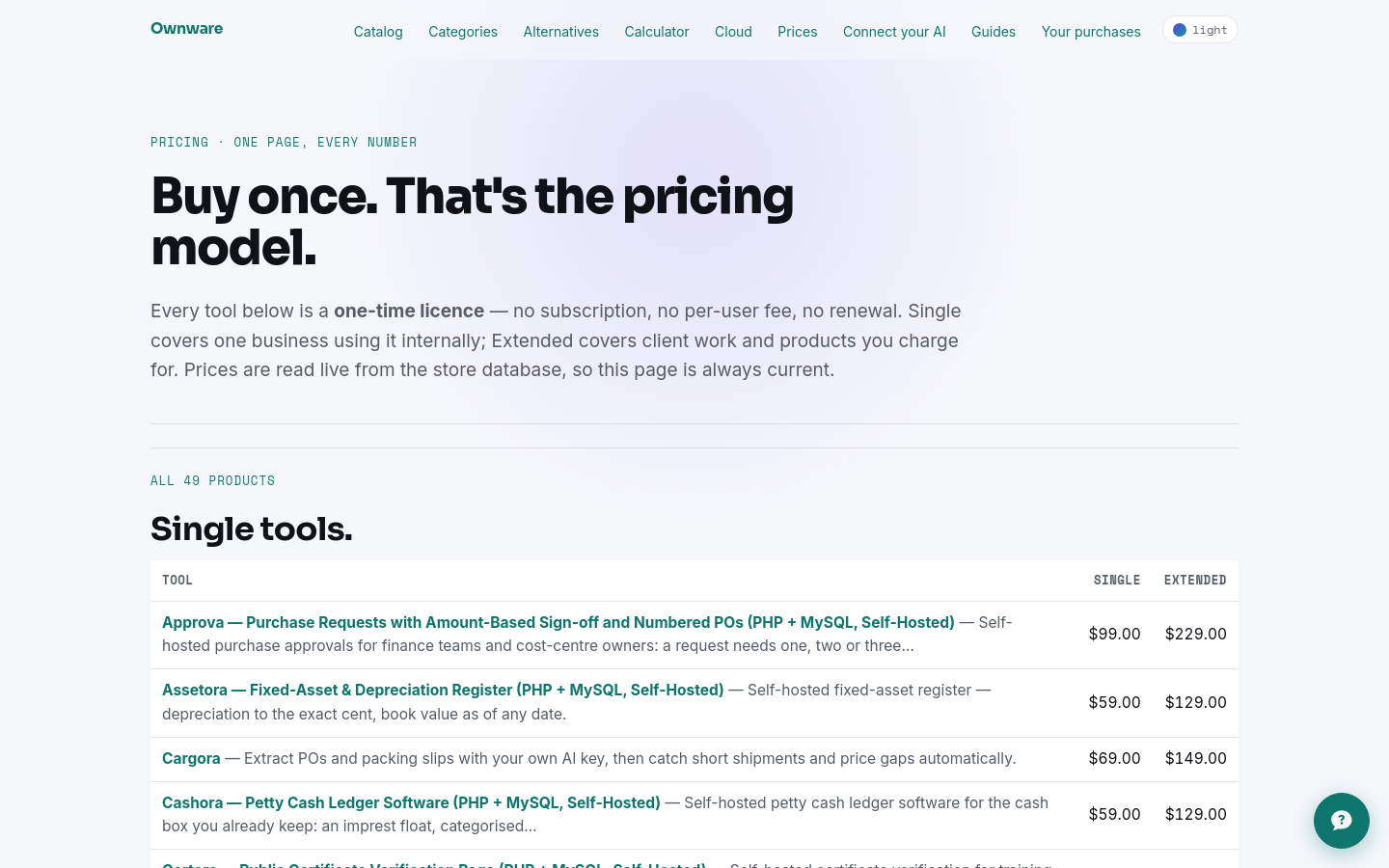View the Guides section
Image resolution: width=1389 pixels, height=868 pixels.
pyautogui.click(x=994, y=32)
